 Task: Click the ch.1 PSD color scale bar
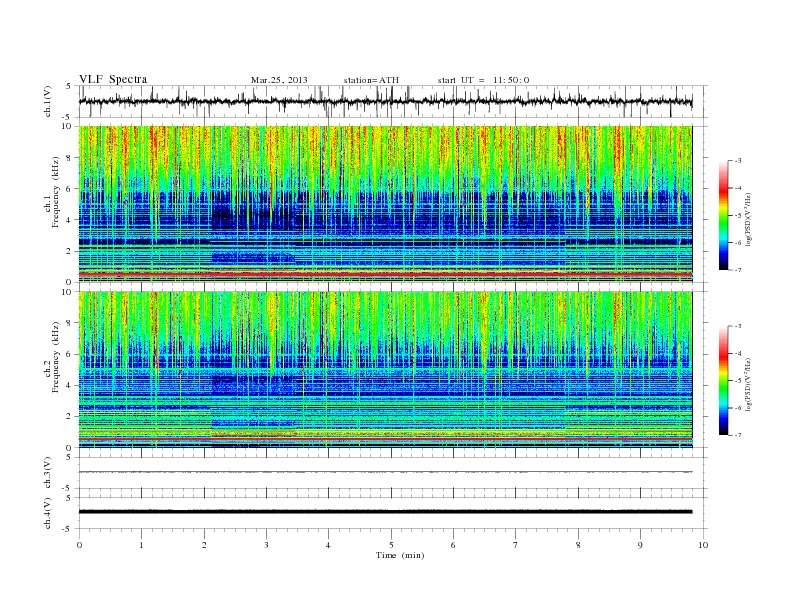(x=723, y=215)
